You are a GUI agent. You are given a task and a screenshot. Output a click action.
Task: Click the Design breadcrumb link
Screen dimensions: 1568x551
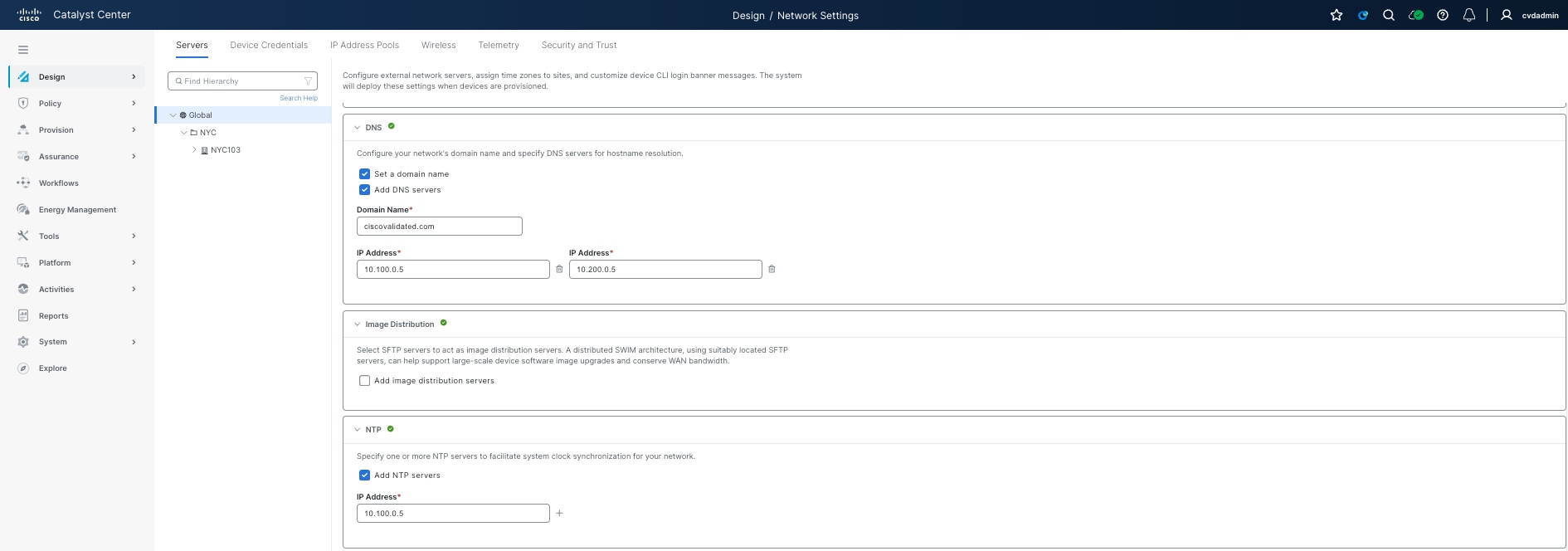tap(748, 15)
